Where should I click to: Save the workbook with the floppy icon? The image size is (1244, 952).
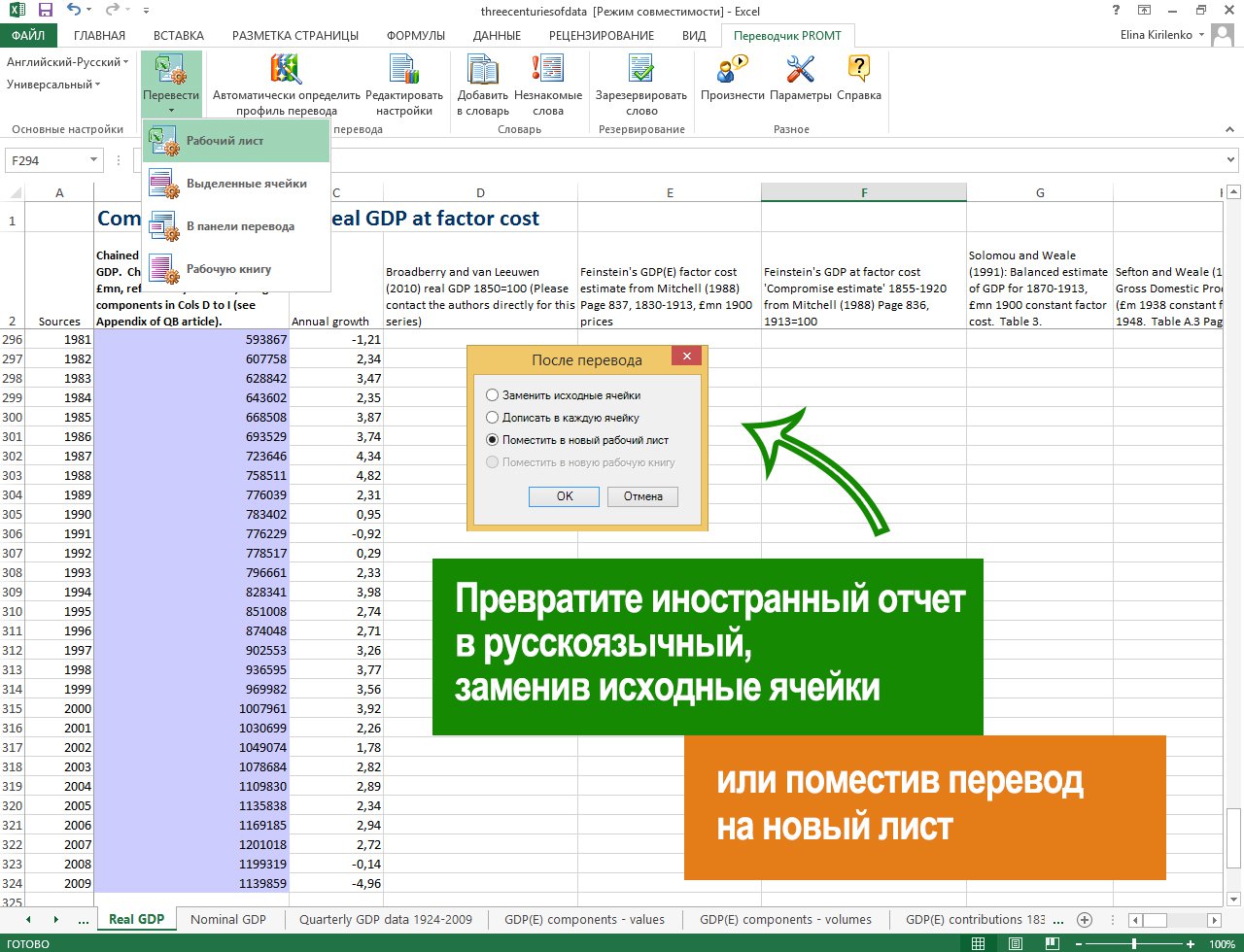[x=46, y=11]
